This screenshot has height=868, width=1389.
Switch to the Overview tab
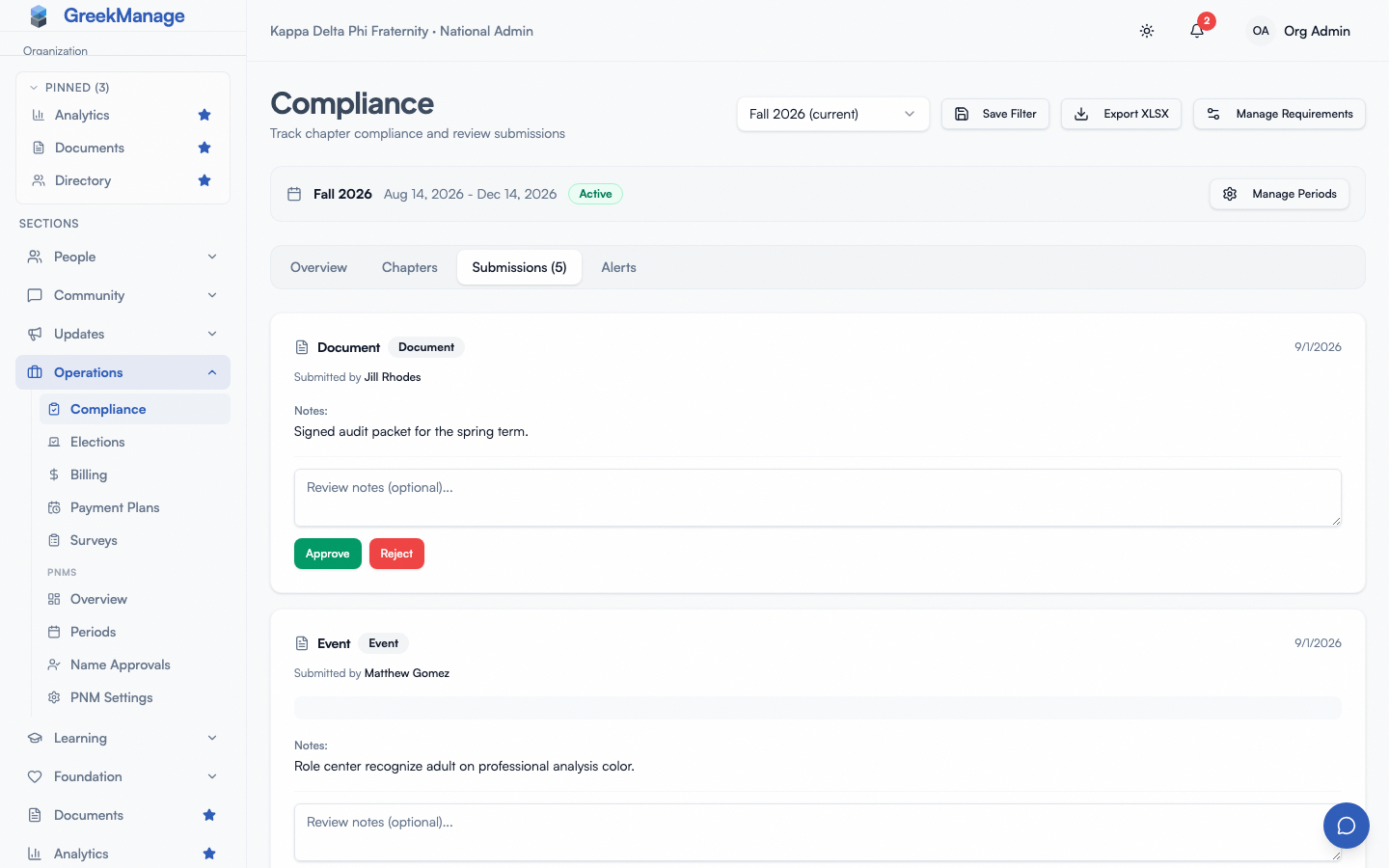[x=318, y=267]
